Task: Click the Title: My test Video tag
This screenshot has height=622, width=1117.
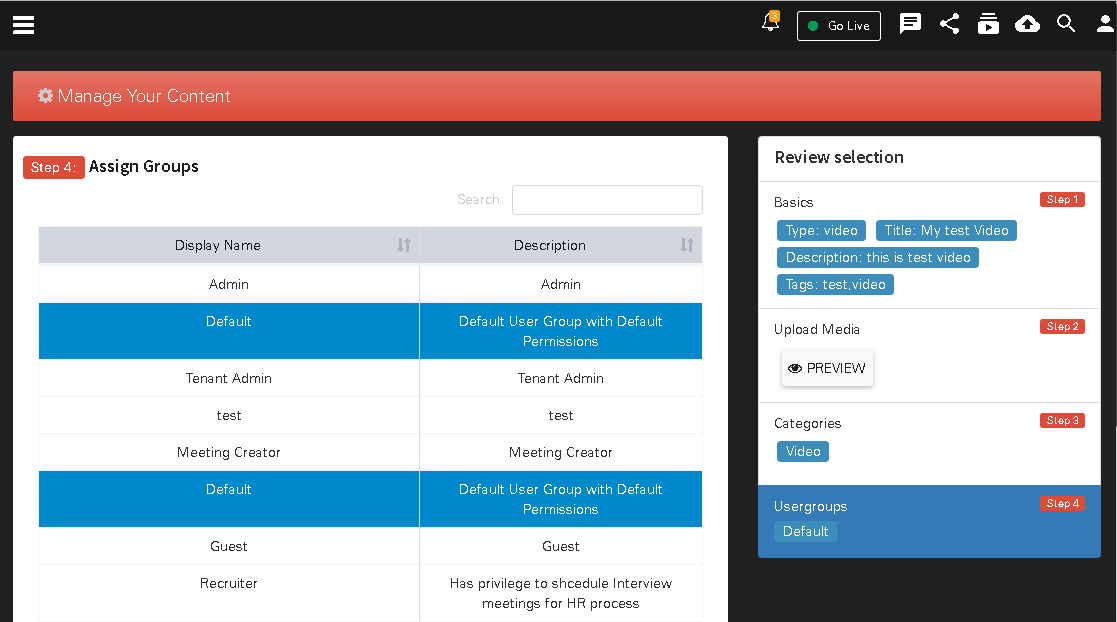Action: click(x=946, y=230)
